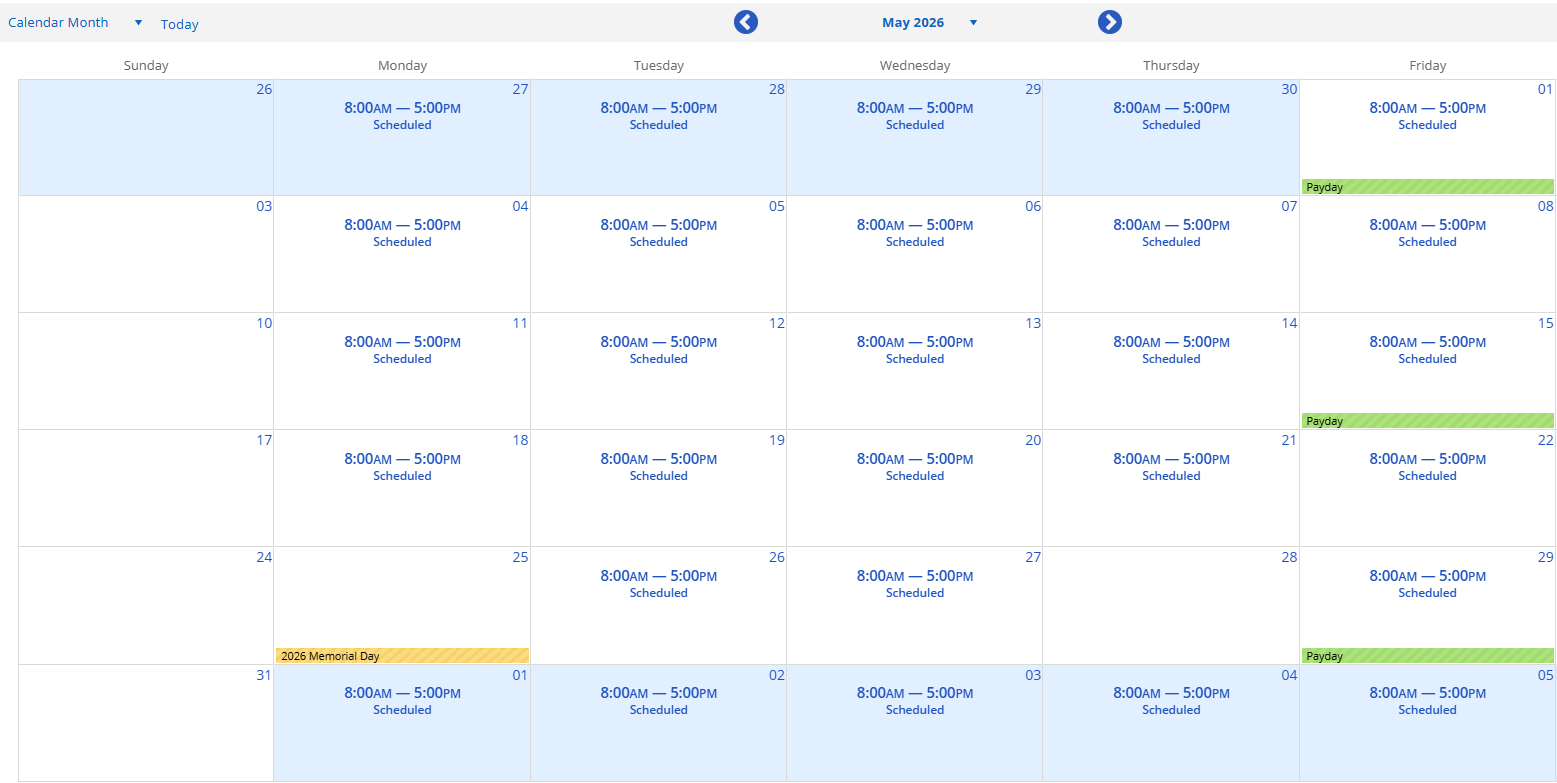Select the scheduled shift on Monday June 01

402,701
